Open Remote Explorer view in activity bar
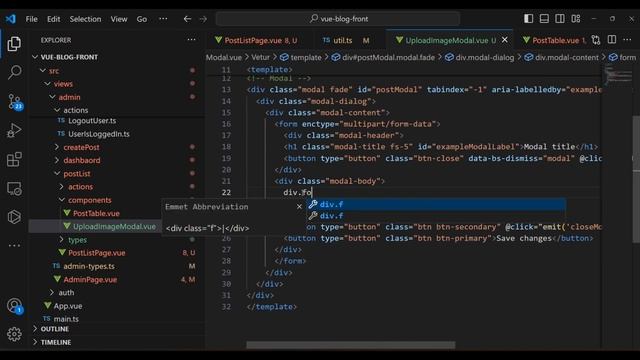The width and height of the screenshot is (640, 360). coord(14,189)
